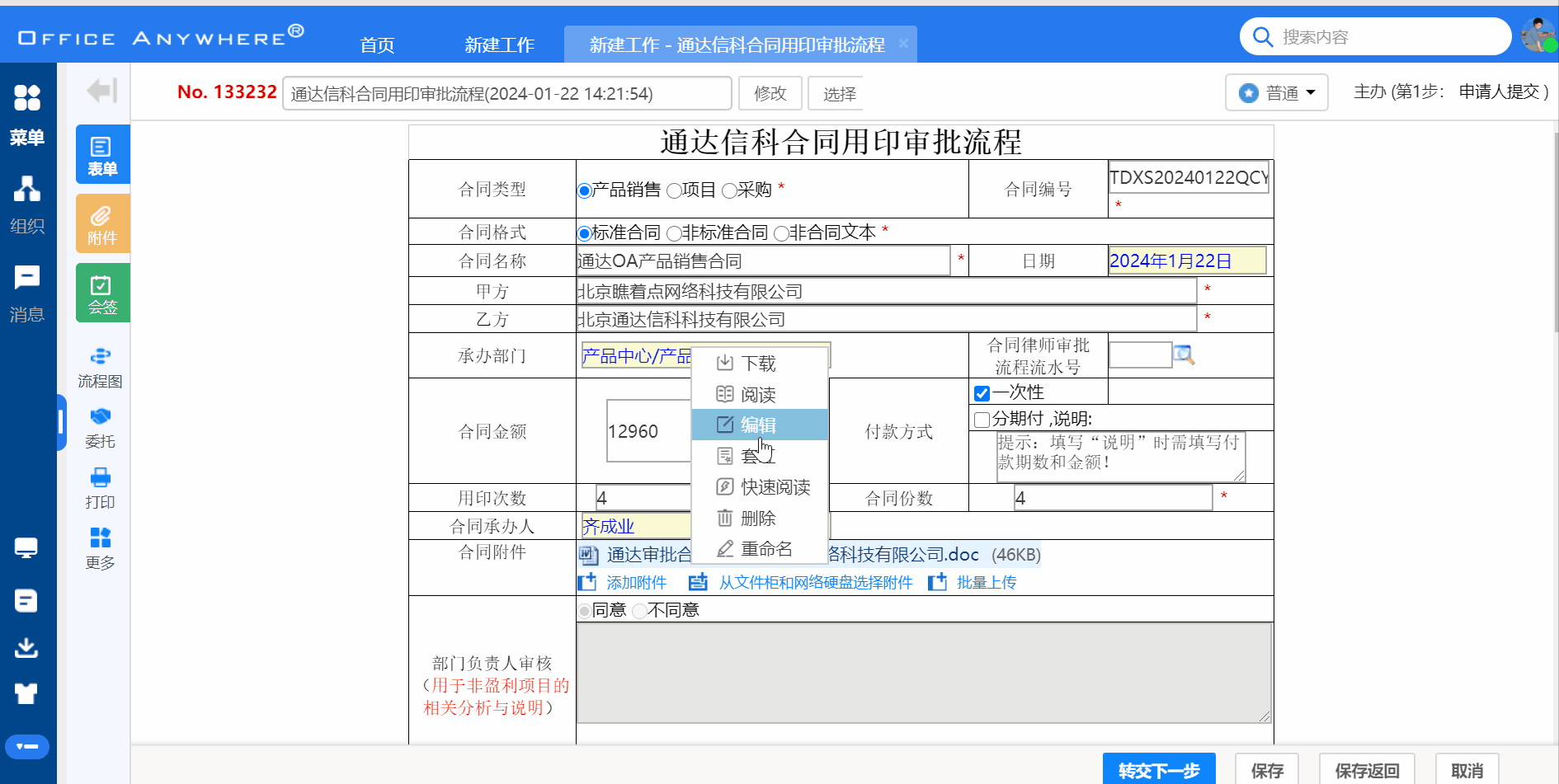Open the 菜单 grid icon in sidebar

(27, 98)
